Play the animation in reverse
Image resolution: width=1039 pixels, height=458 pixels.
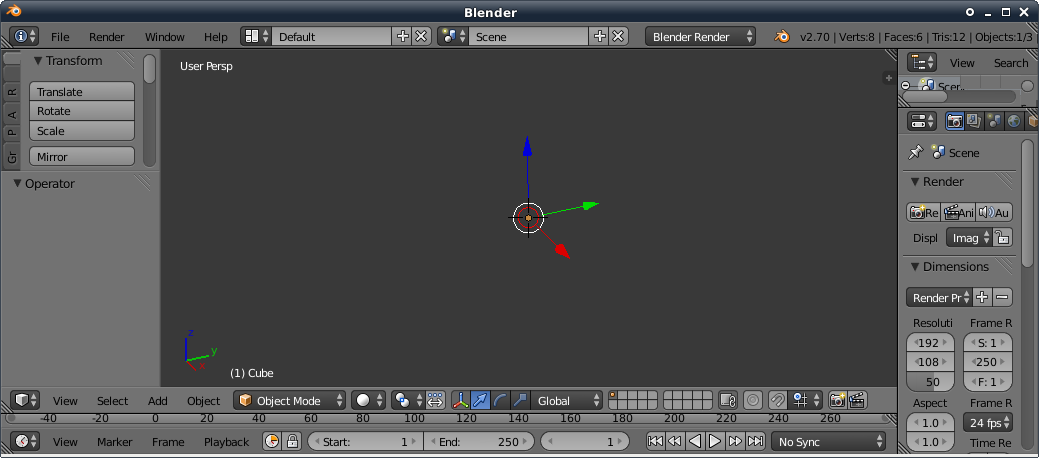(x=694, y=441)
